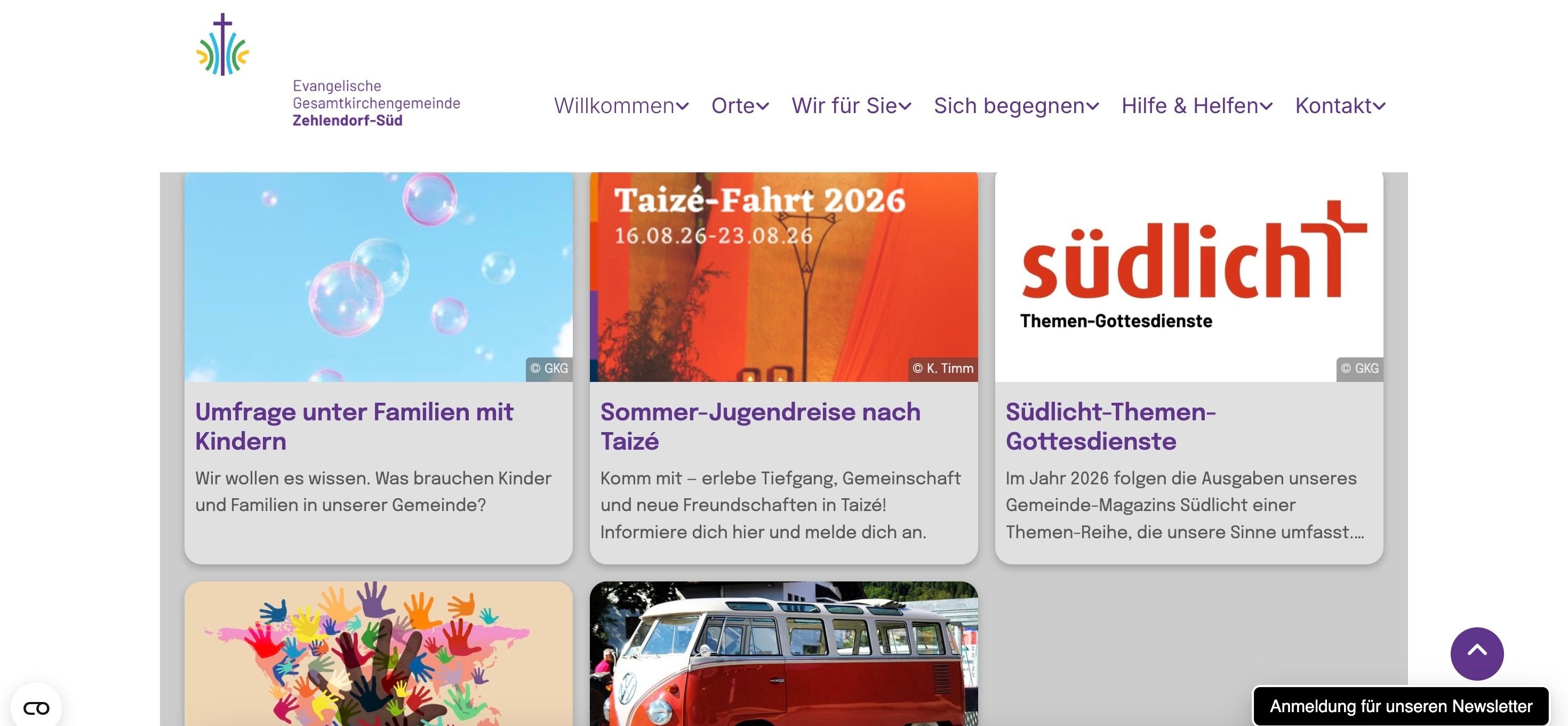
Task: Click Anmeldung für unseren Newsletter button
Action: coord(1401,706)
